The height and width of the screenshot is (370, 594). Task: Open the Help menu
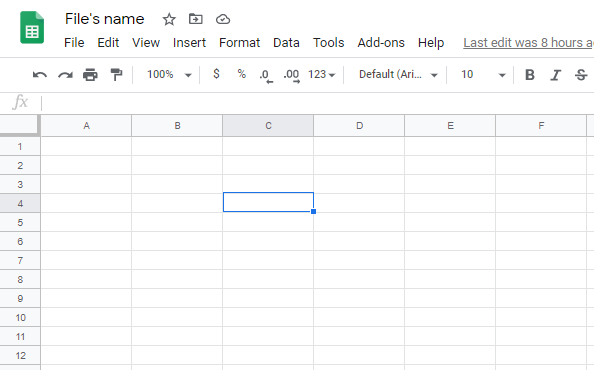click(x=431, y=42)
